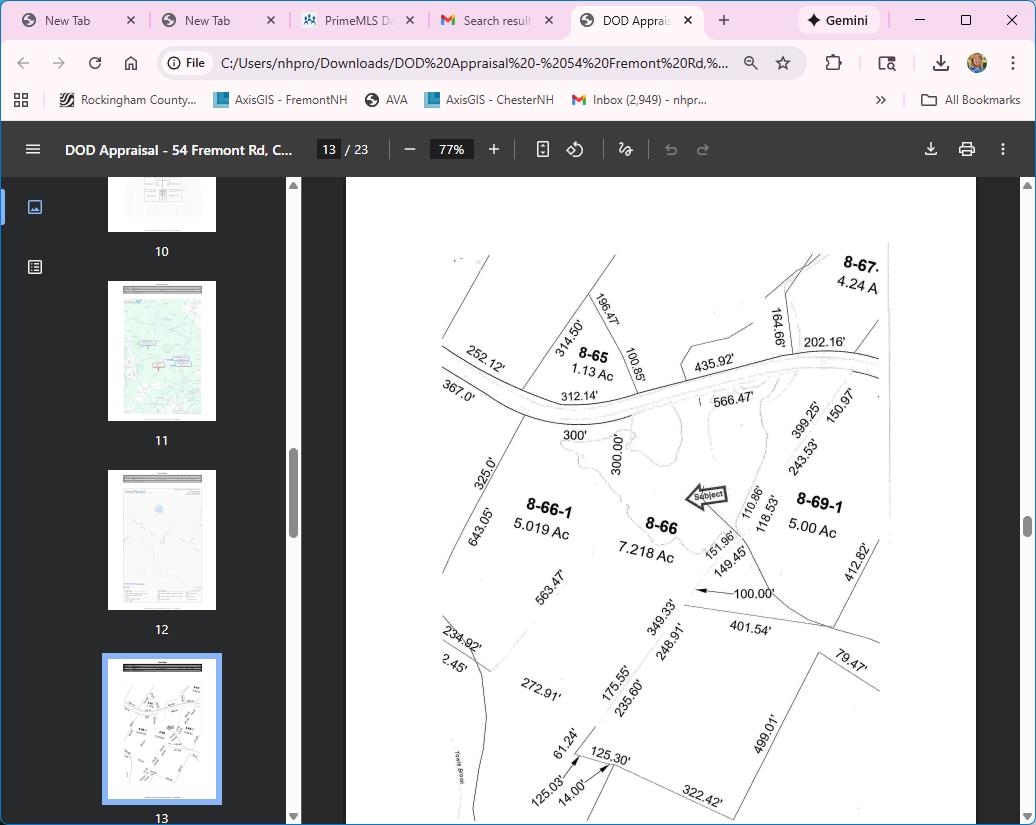Screen dimensions: 1036x825
Task: Zoom out using the minus button
Action: (410, 149)
